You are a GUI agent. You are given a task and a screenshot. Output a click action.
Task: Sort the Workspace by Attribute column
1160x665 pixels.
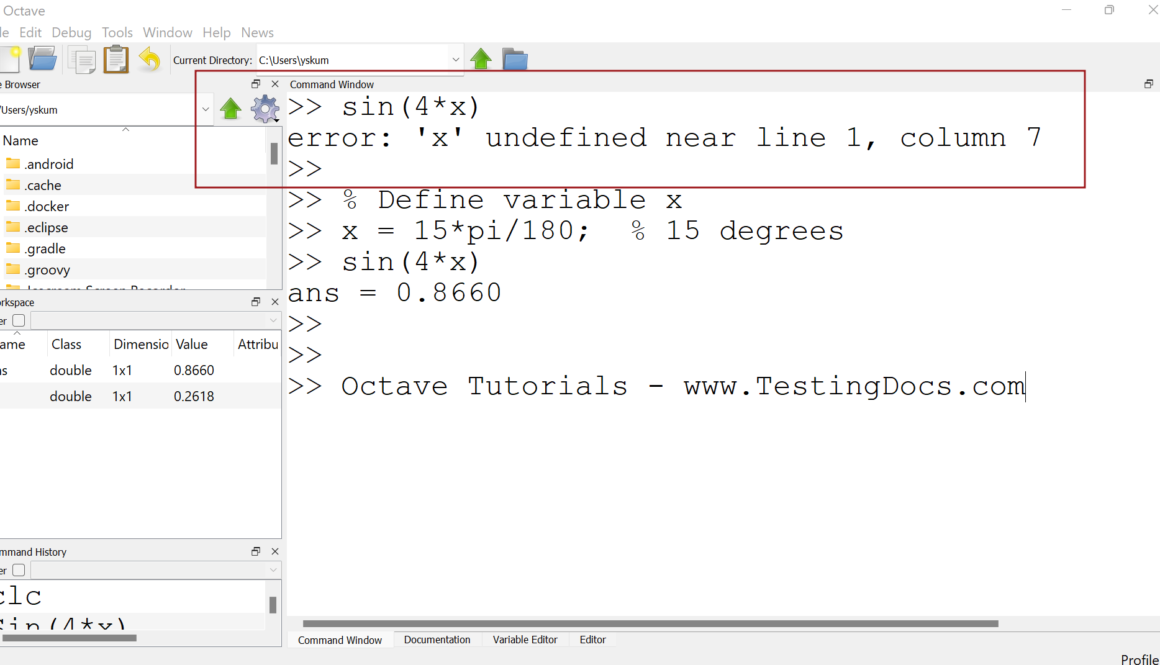pos(257,344)
